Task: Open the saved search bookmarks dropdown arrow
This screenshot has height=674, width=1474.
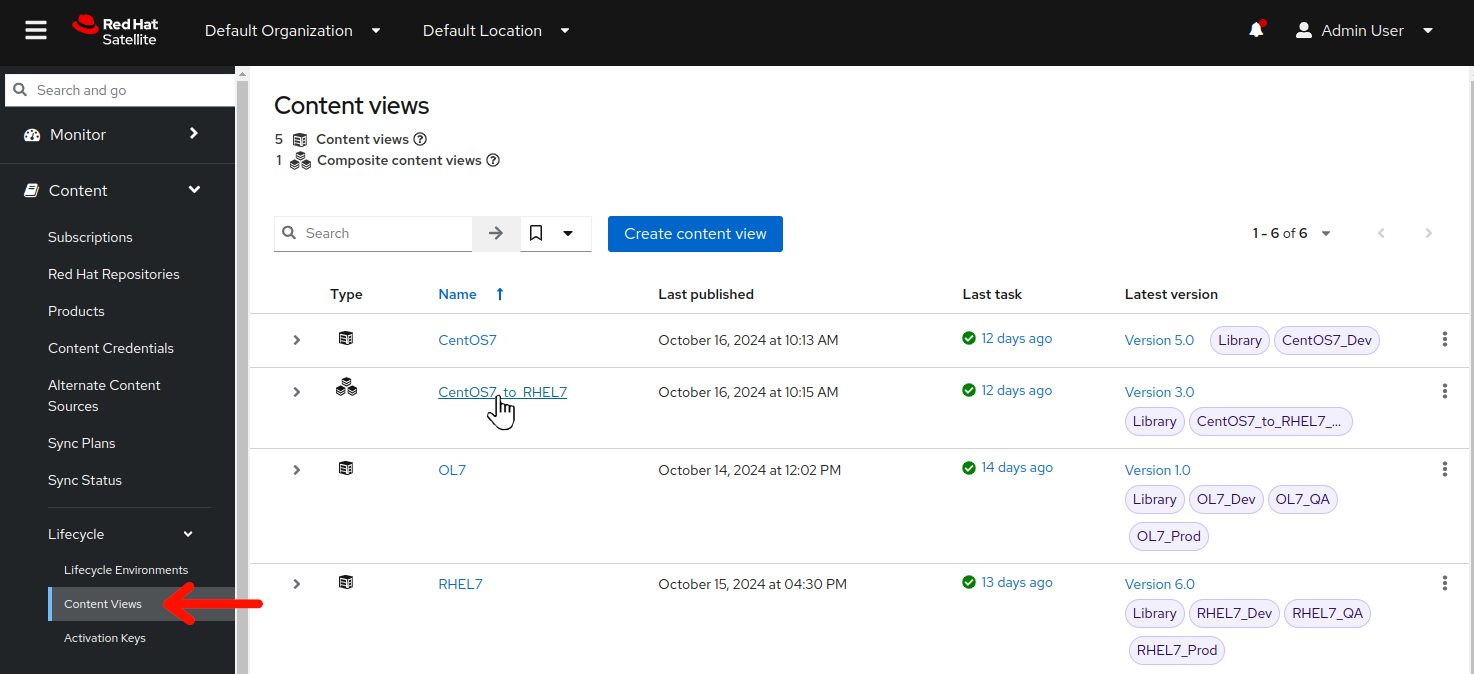Action: pos(568,233)
